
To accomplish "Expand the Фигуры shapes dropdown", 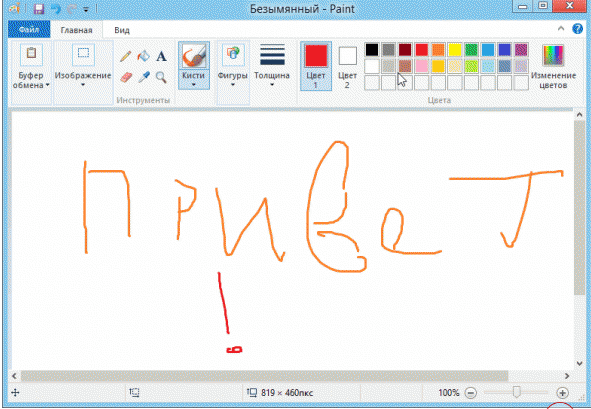I will point(233,66).
